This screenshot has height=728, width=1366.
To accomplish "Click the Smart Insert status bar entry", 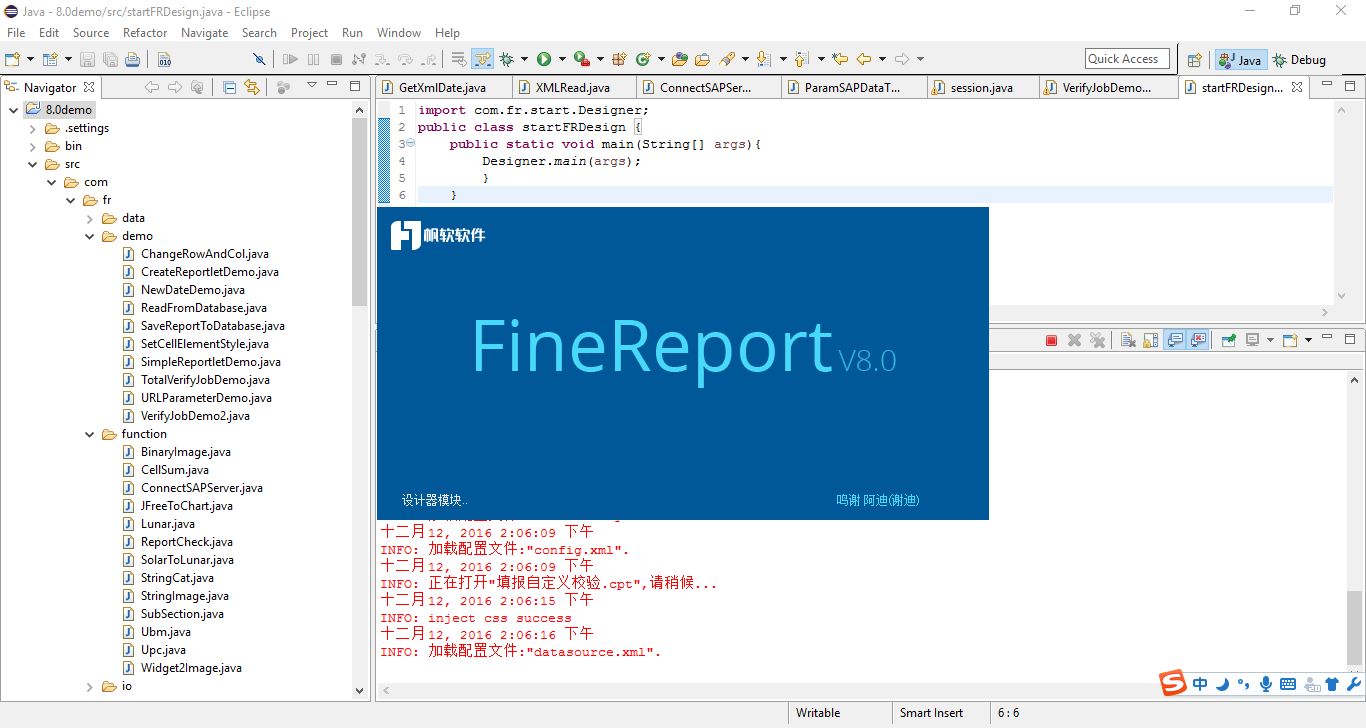I will 932,713.
